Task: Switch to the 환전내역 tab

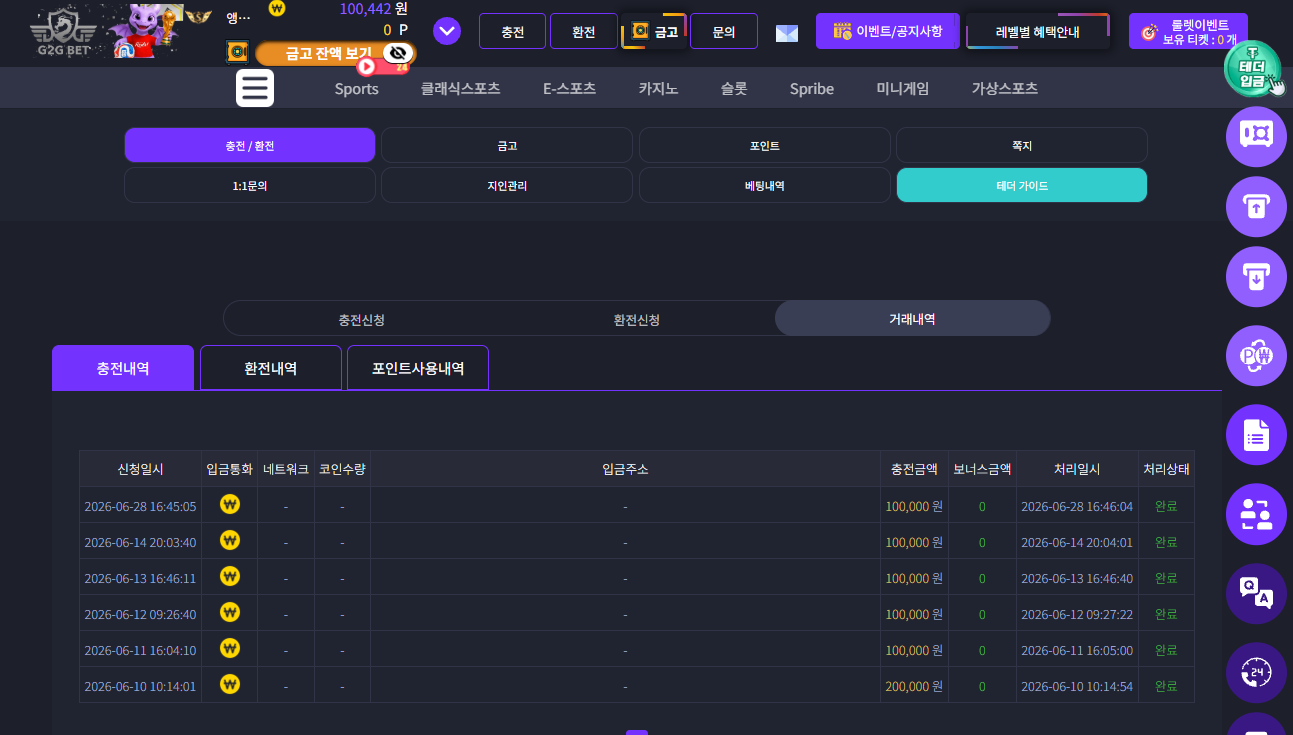Action: [x=271, y=368]
